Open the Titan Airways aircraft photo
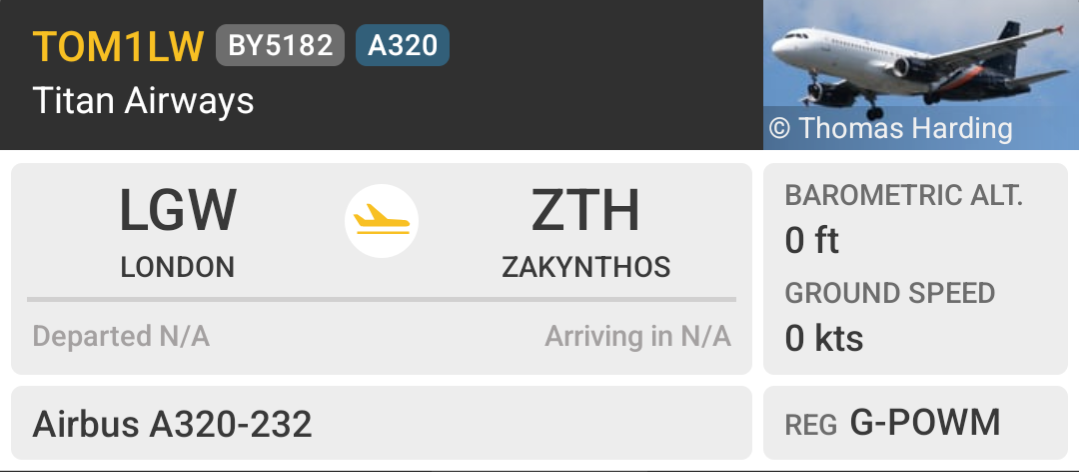The width and height of the screenshot is (1079, 472). [x=921, y=74]
